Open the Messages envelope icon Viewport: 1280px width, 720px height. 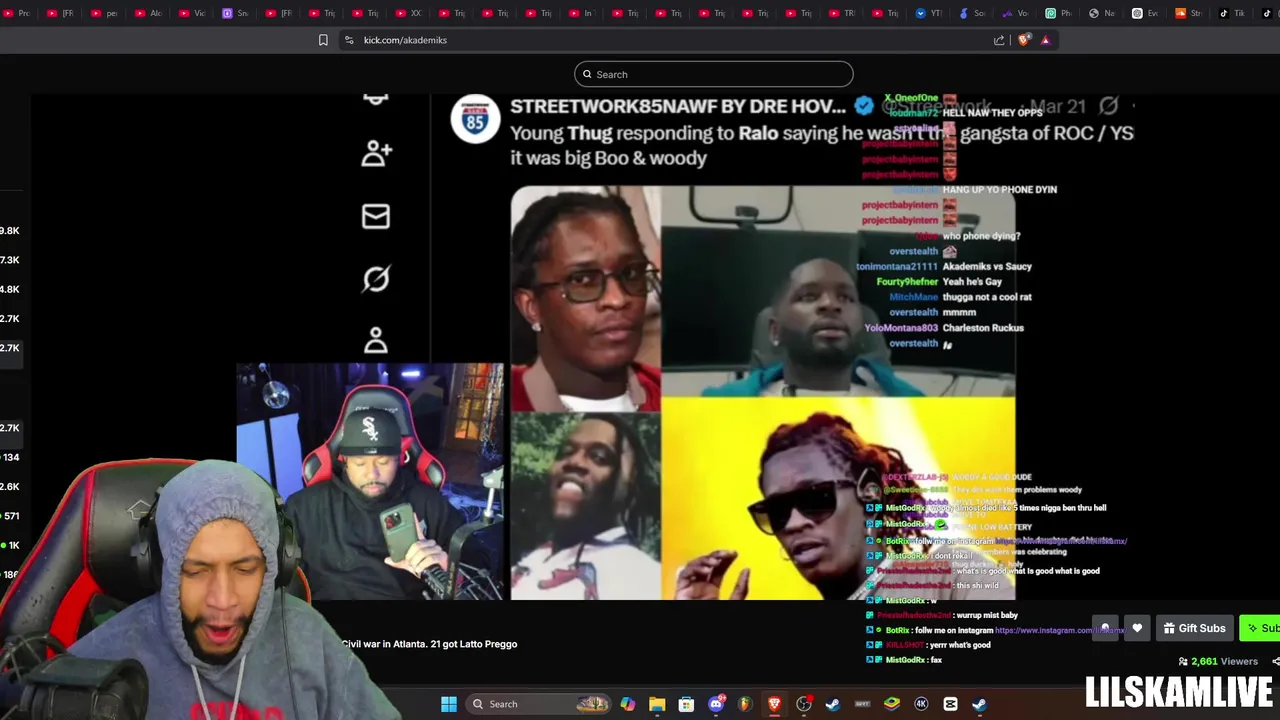376,216
